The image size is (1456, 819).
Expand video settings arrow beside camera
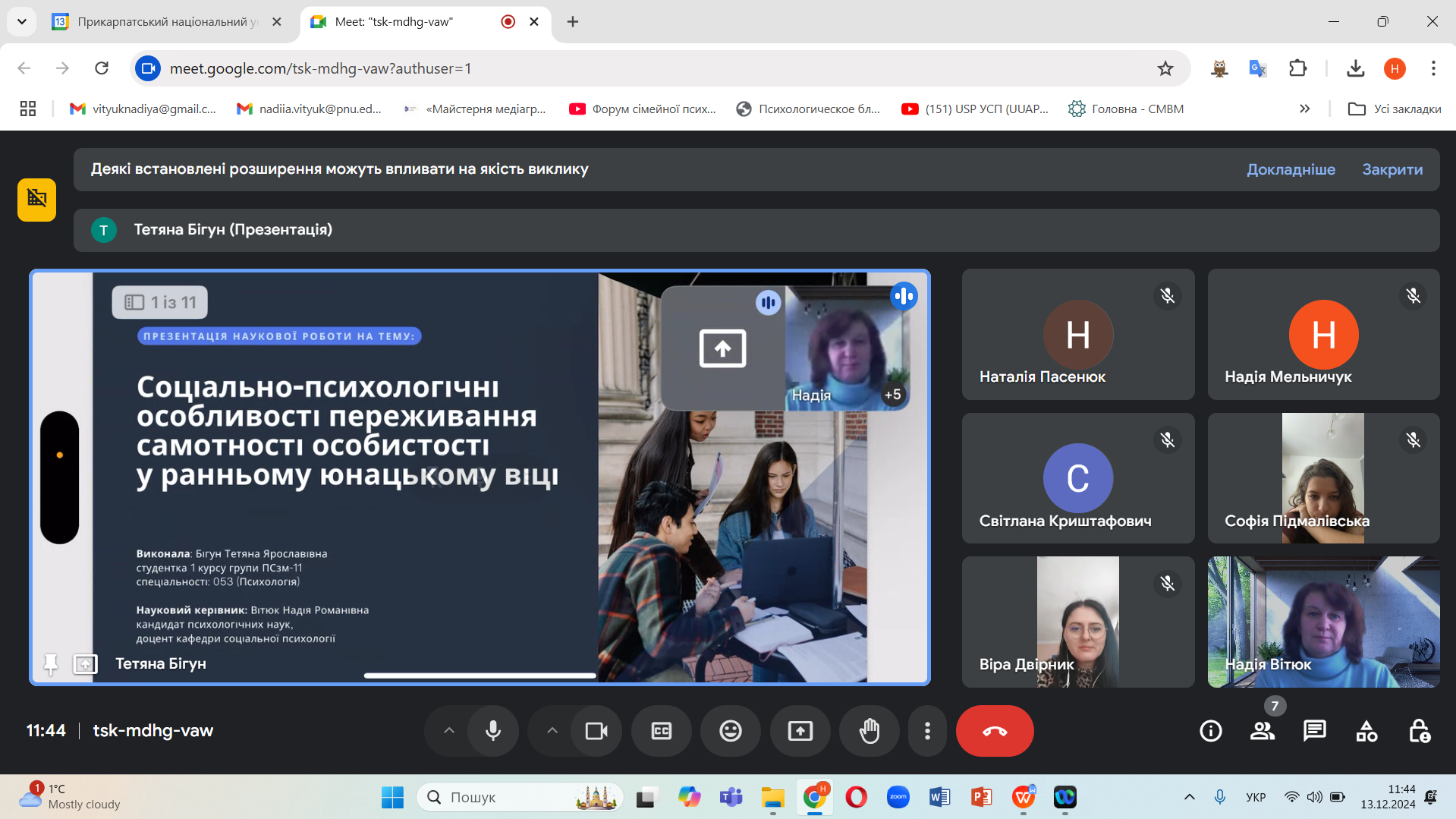tap(552, 731)
